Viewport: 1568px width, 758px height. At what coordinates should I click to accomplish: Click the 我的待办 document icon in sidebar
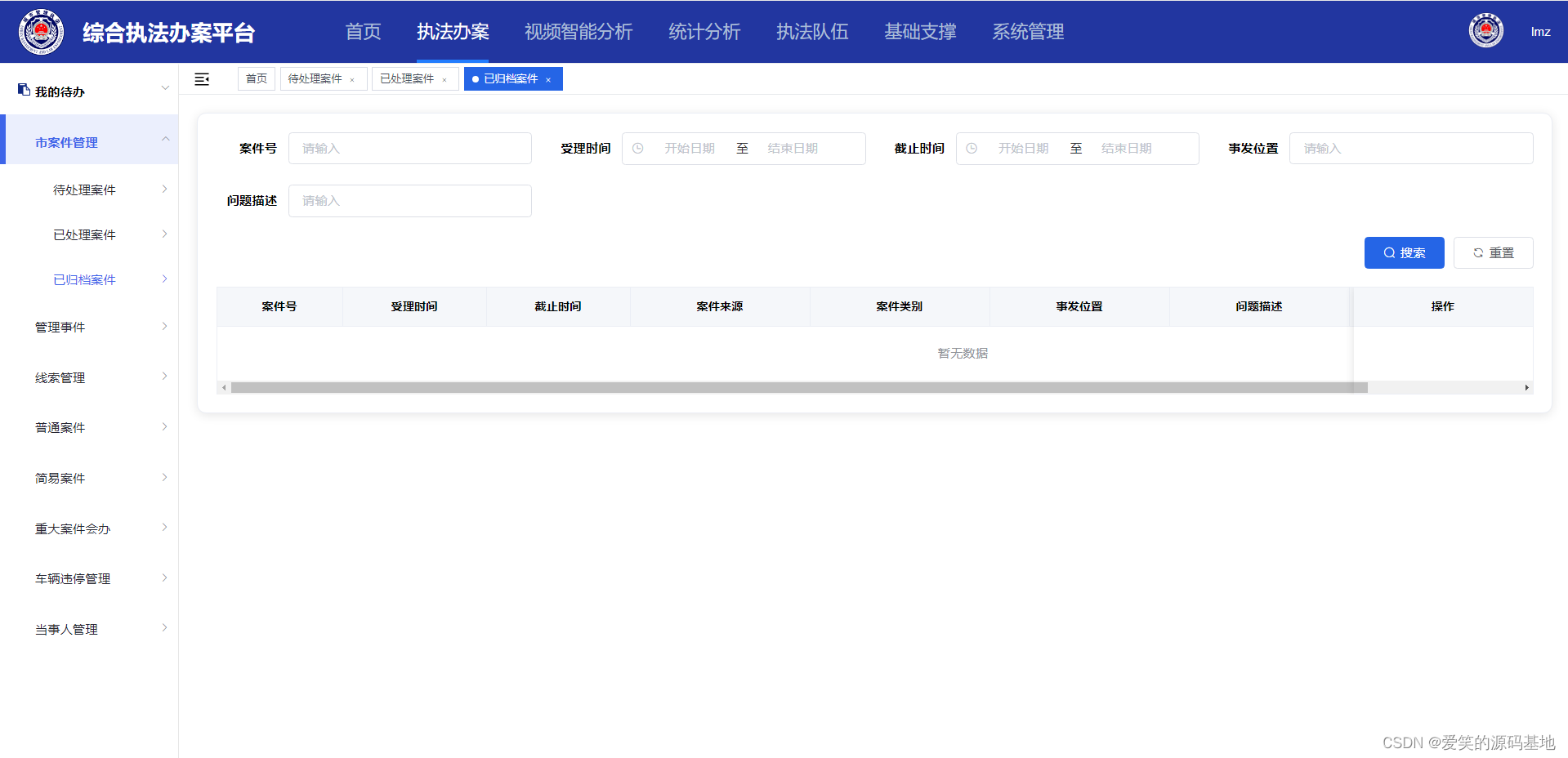pos(25,90)
